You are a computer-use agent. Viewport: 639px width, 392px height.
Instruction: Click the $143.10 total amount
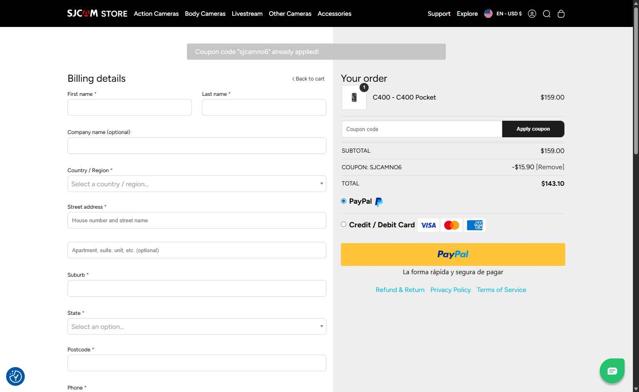pos(553,184)
